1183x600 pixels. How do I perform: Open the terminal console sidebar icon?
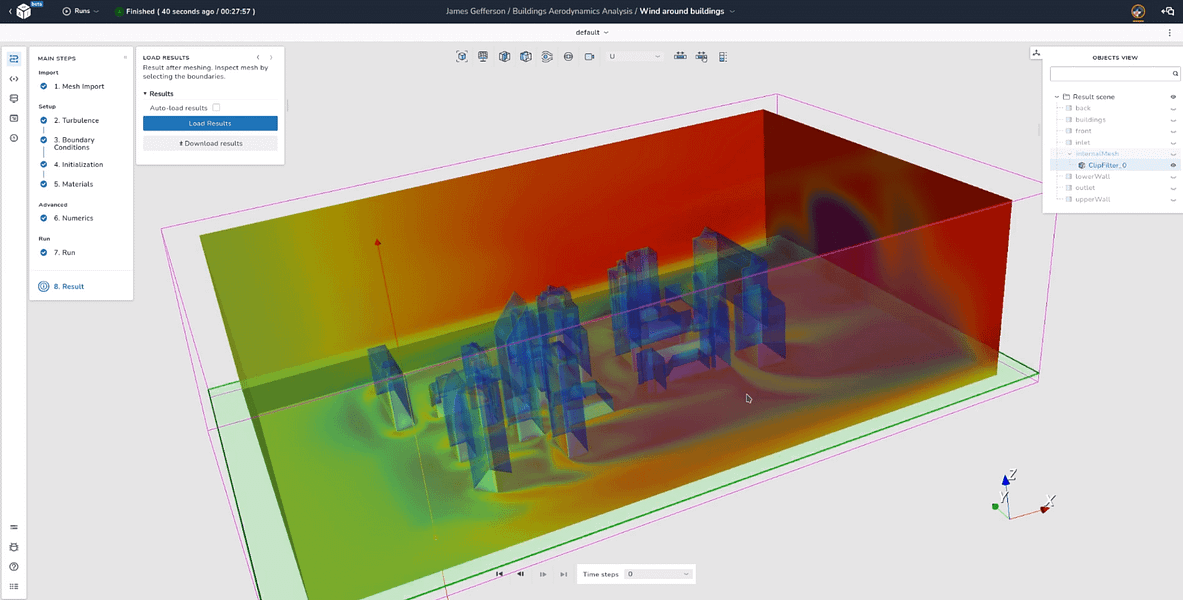14,118
